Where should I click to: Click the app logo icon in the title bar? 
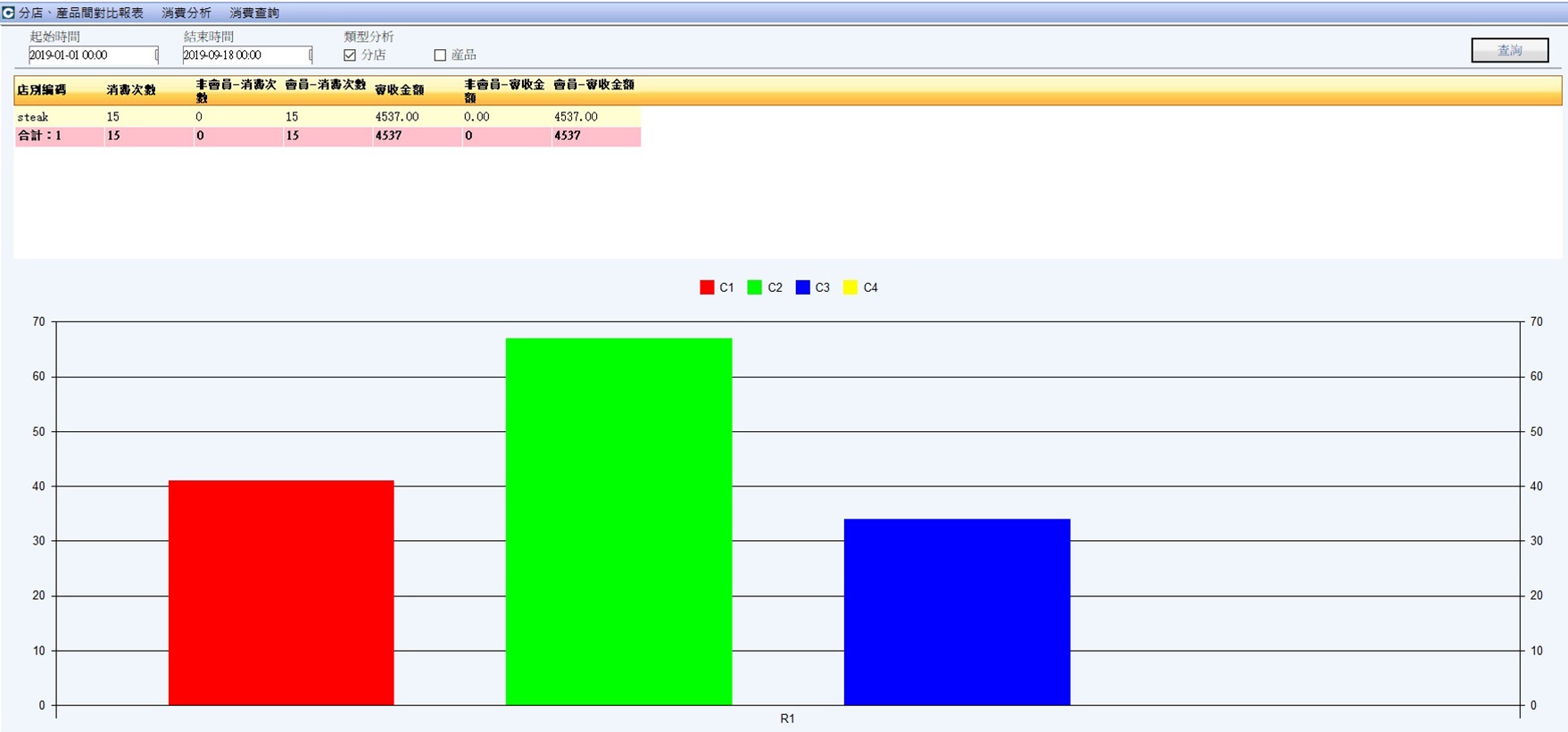tap(8, 12)
